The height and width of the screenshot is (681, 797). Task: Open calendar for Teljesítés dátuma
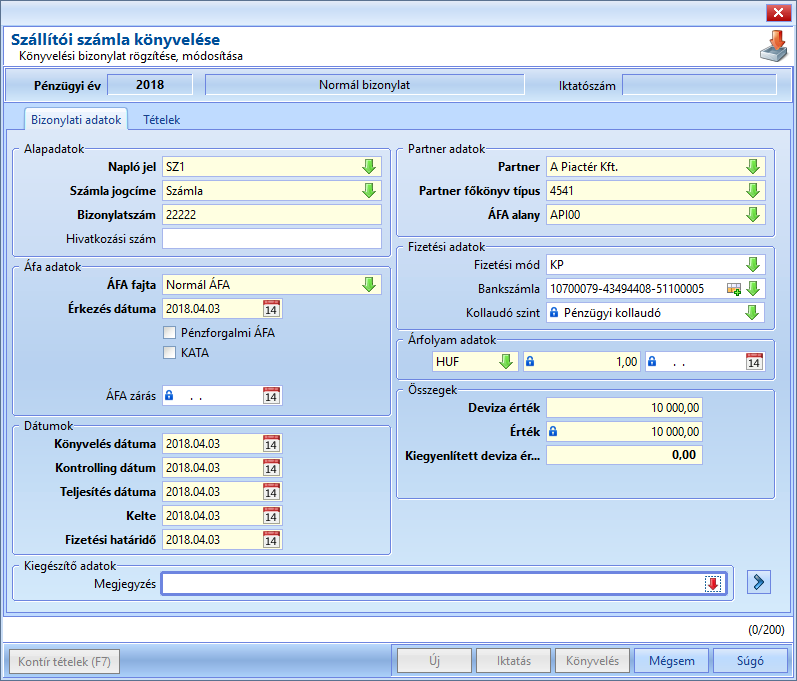point(271,491)
